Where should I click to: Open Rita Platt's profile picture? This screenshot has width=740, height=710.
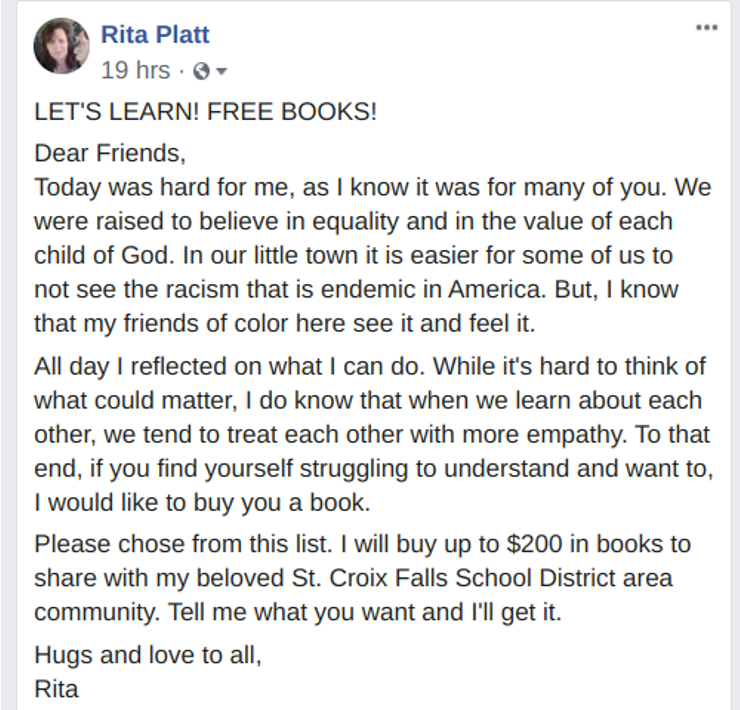click(61, 46)
